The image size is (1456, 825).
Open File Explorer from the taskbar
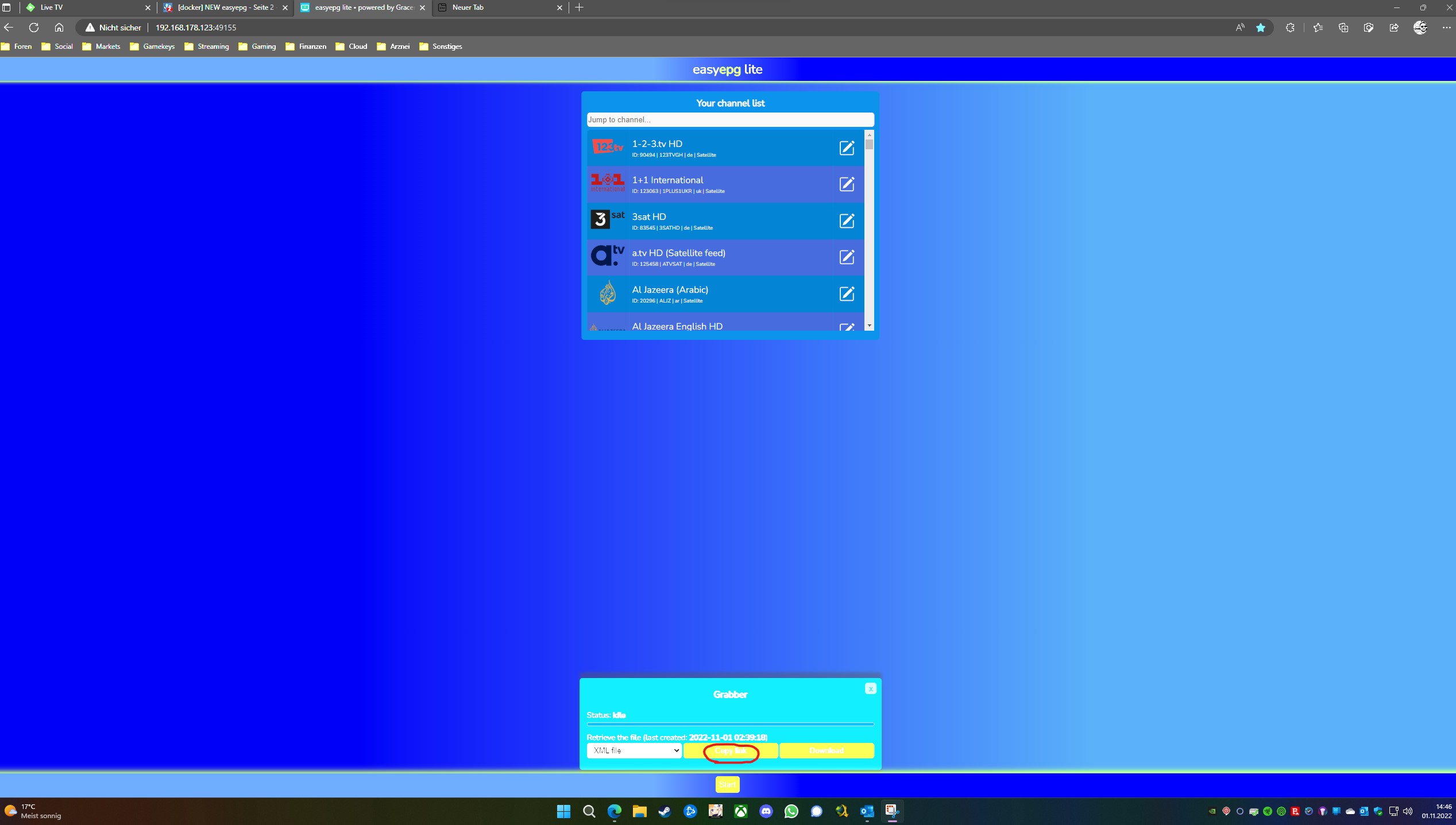[x=639, y=811]
